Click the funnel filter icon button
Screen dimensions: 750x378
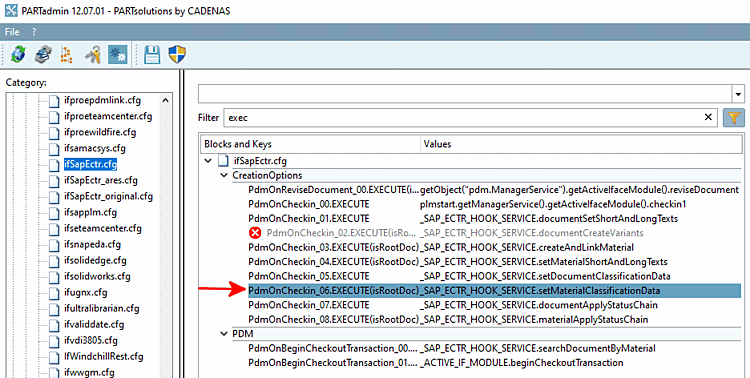[733, 117]
